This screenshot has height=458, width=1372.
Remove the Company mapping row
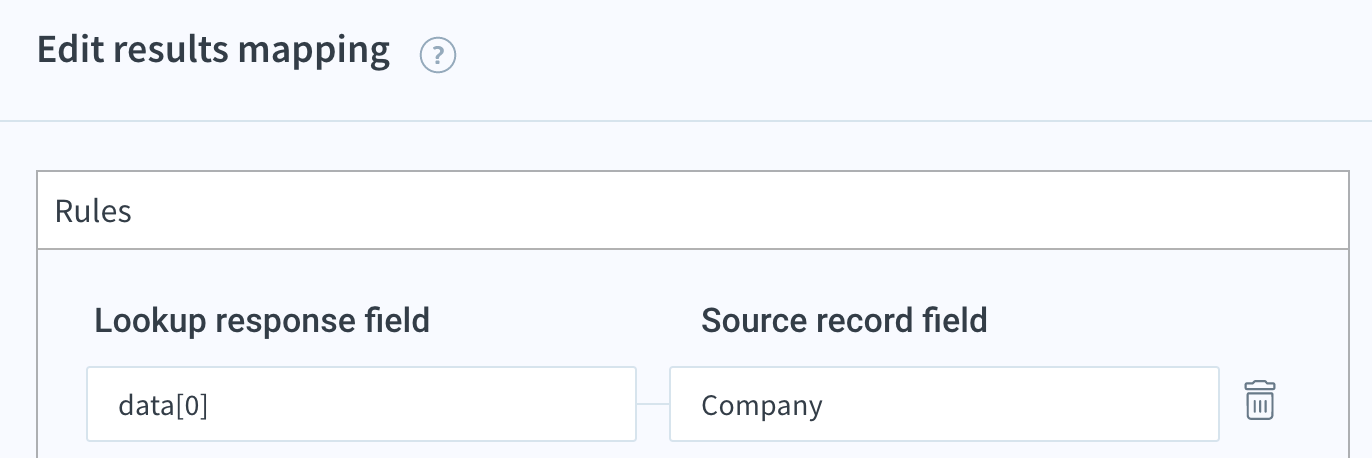tap(1260, 400)
